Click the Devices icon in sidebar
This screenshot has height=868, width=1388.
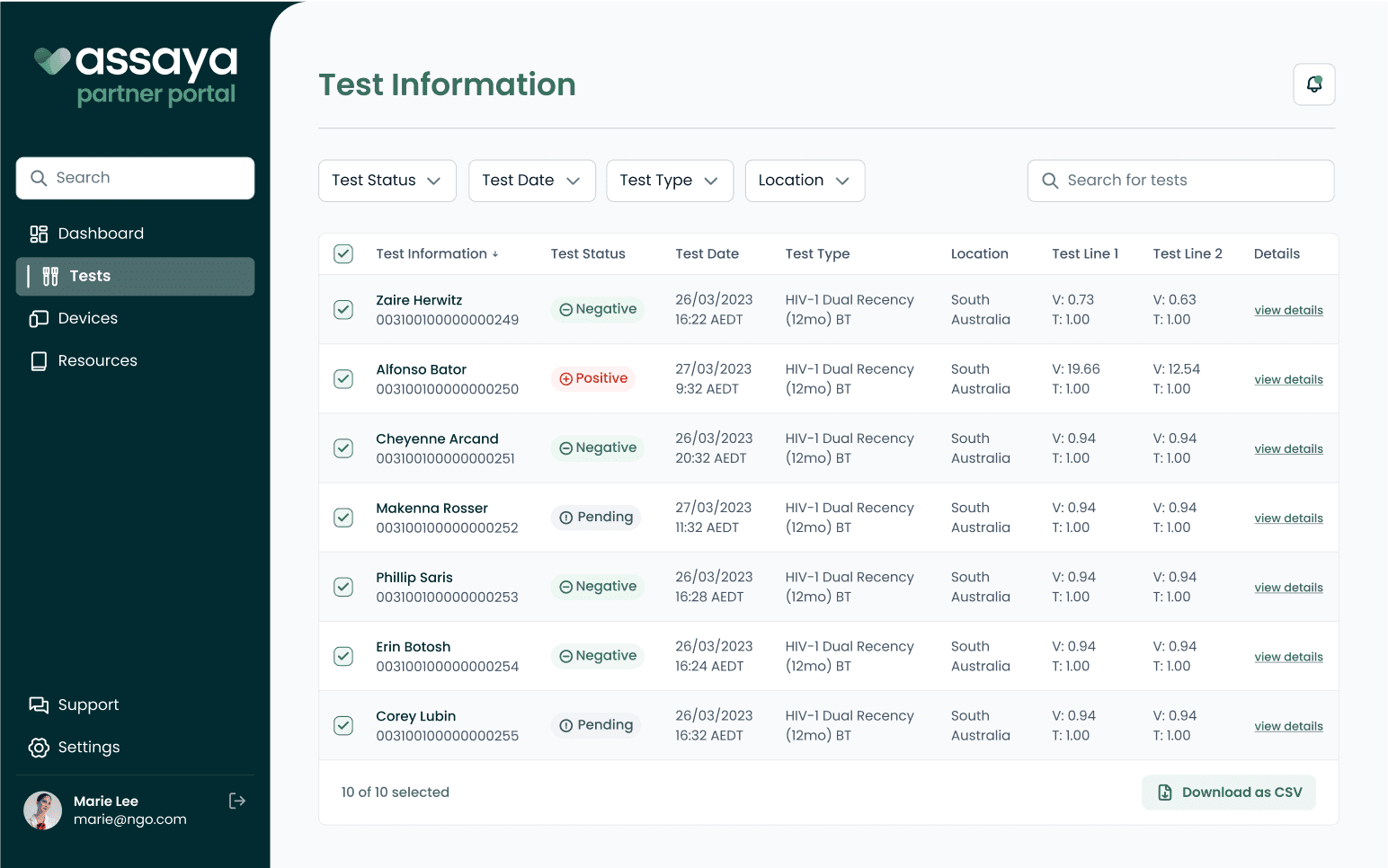pos(39,319)
